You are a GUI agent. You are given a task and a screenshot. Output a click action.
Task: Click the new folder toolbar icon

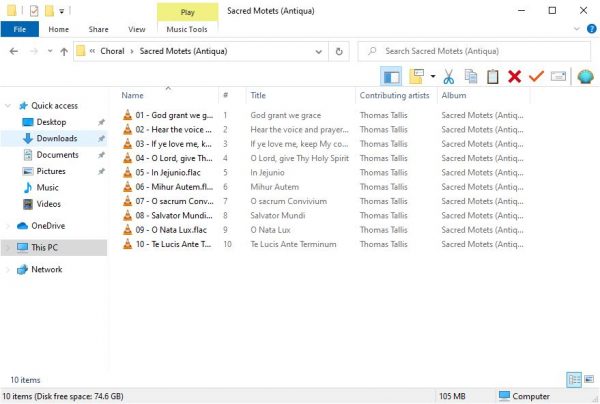(x=416, y=77)
